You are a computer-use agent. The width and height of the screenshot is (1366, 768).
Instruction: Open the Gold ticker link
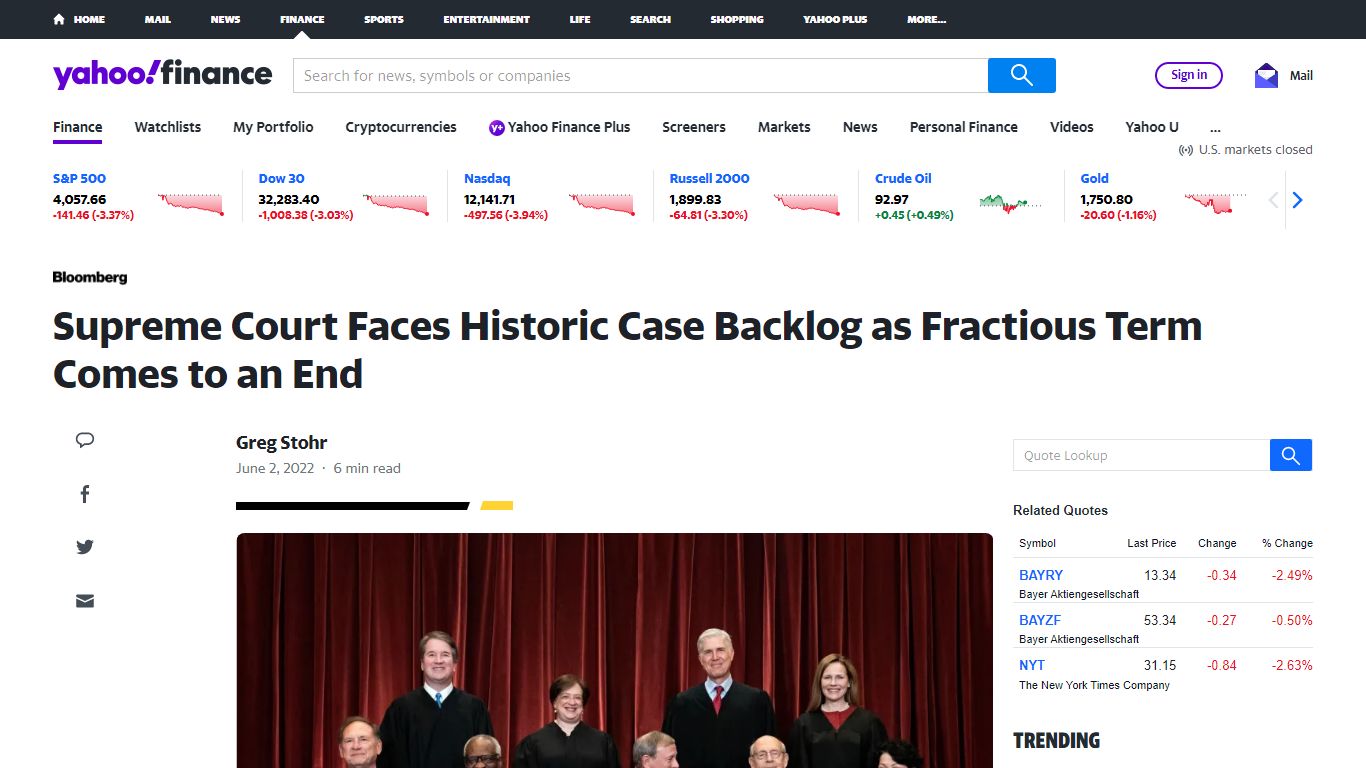(1094, 178)
